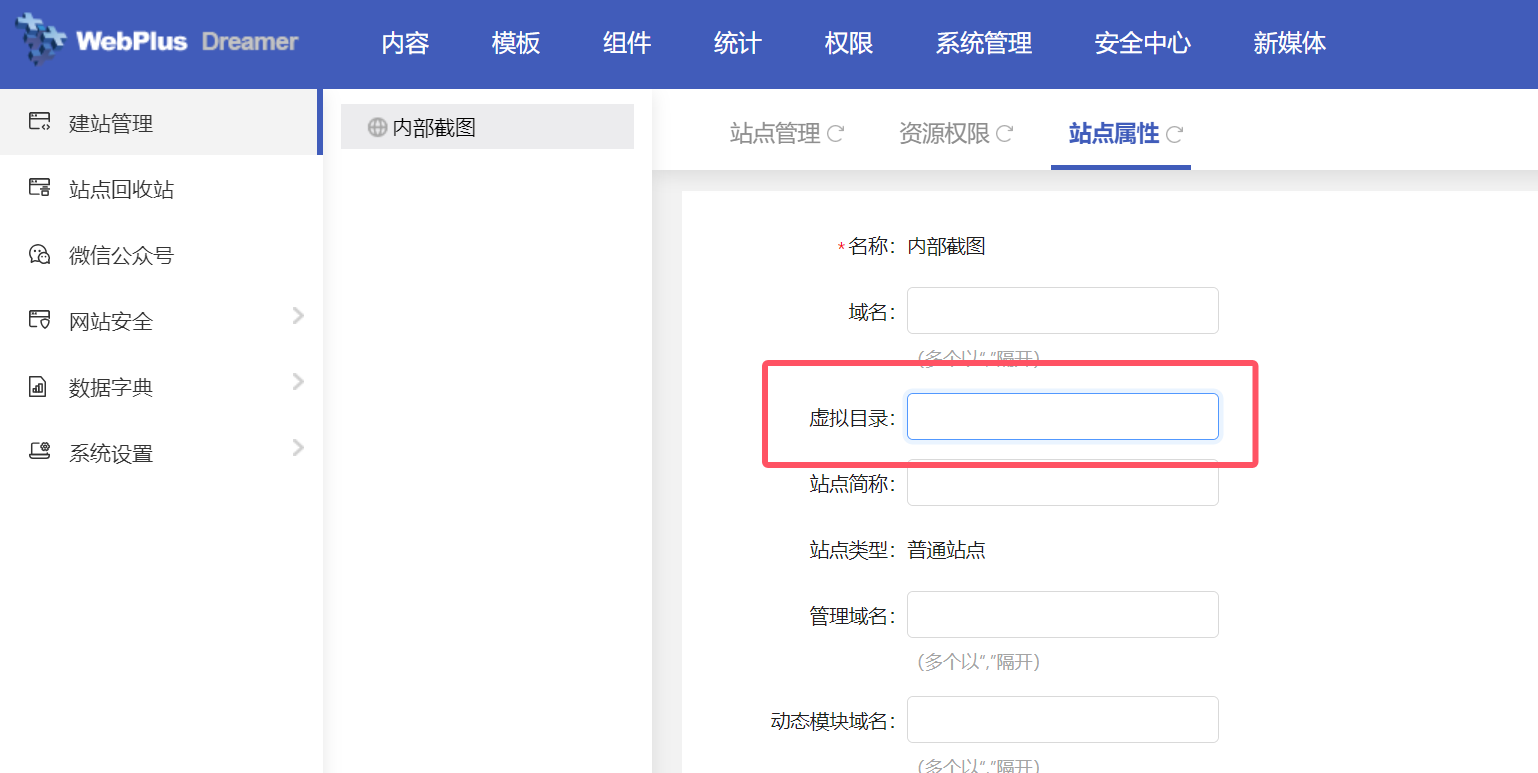Click the 网站安全 shield icon
Image resolution: width=1538 pixels, height=773 pixels.
pyautogui.click(x=39, y=321)
